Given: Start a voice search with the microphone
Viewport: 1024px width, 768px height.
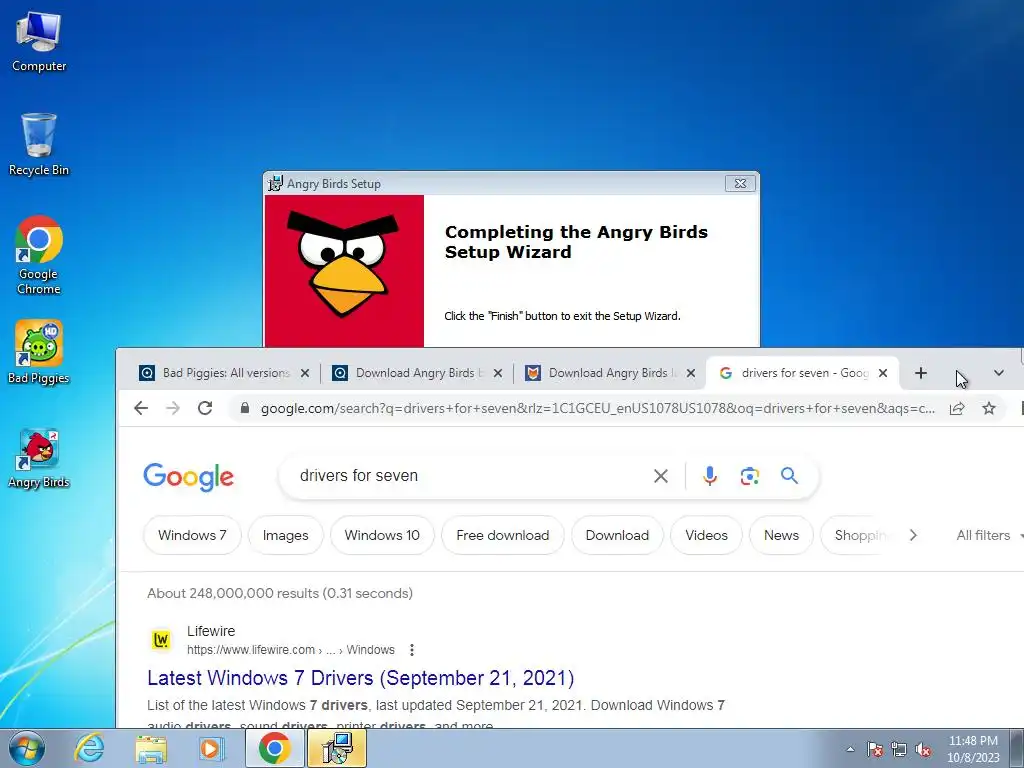Looking at the screenshot, I should click(x=710, y=476).
